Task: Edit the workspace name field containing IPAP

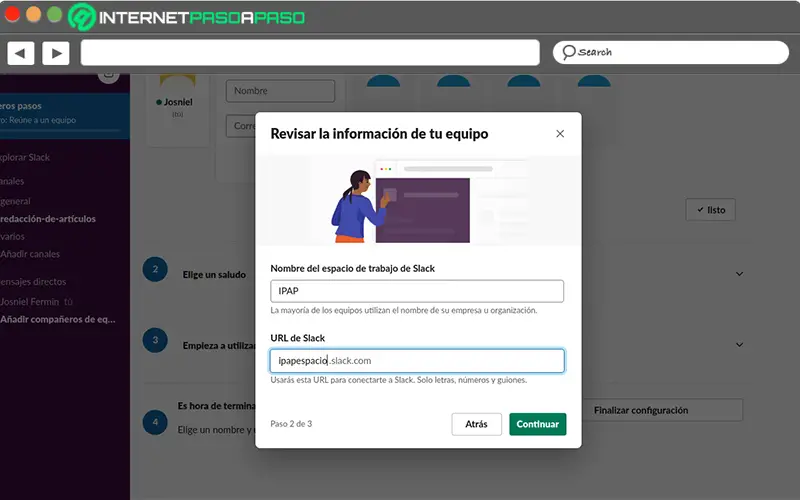Action: click(417, 291)
